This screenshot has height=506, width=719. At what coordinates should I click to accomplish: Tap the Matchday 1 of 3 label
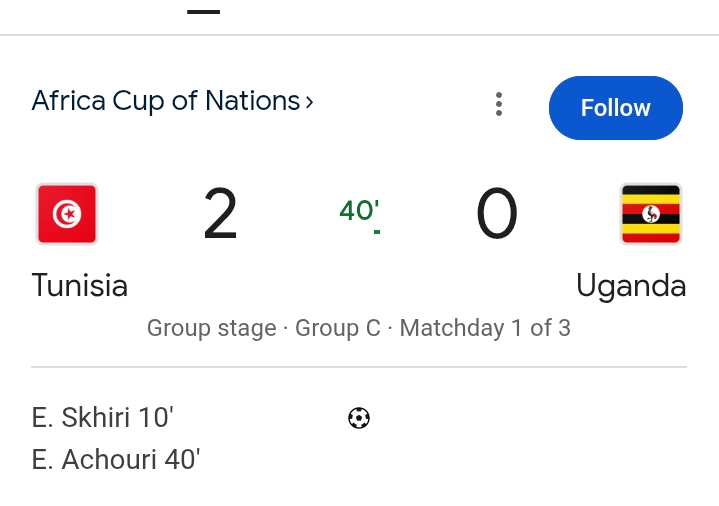[x=485, y=328]
